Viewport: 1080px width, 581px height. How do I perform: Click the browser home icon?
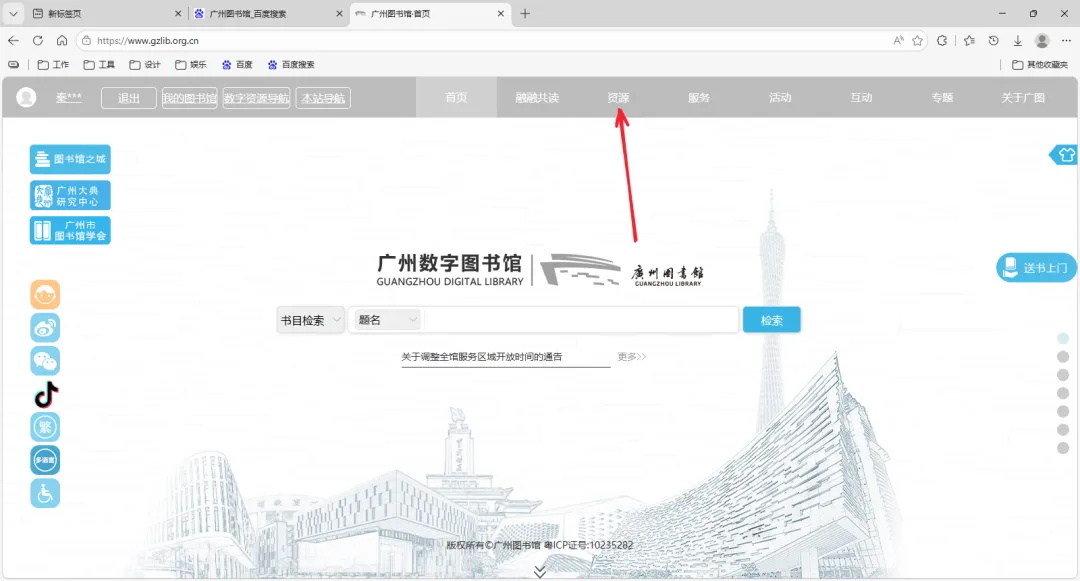point(62,41)
